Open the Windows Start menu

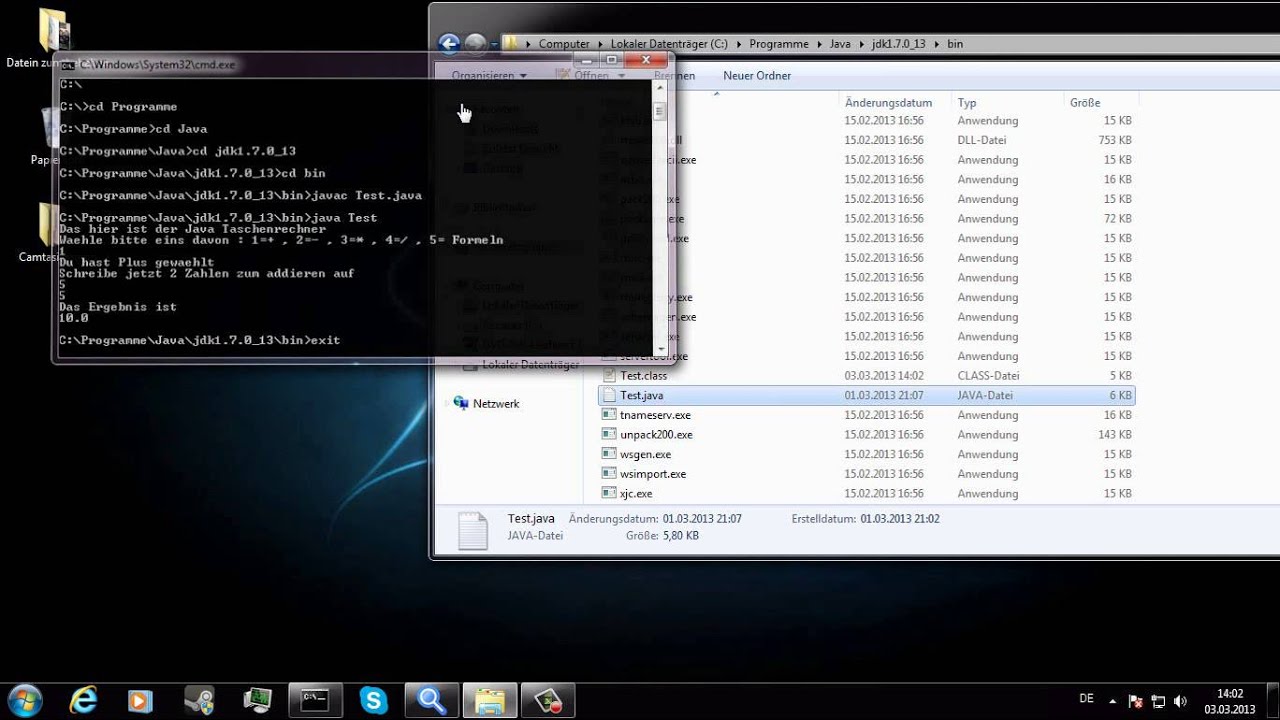click(x=24, y=699)
